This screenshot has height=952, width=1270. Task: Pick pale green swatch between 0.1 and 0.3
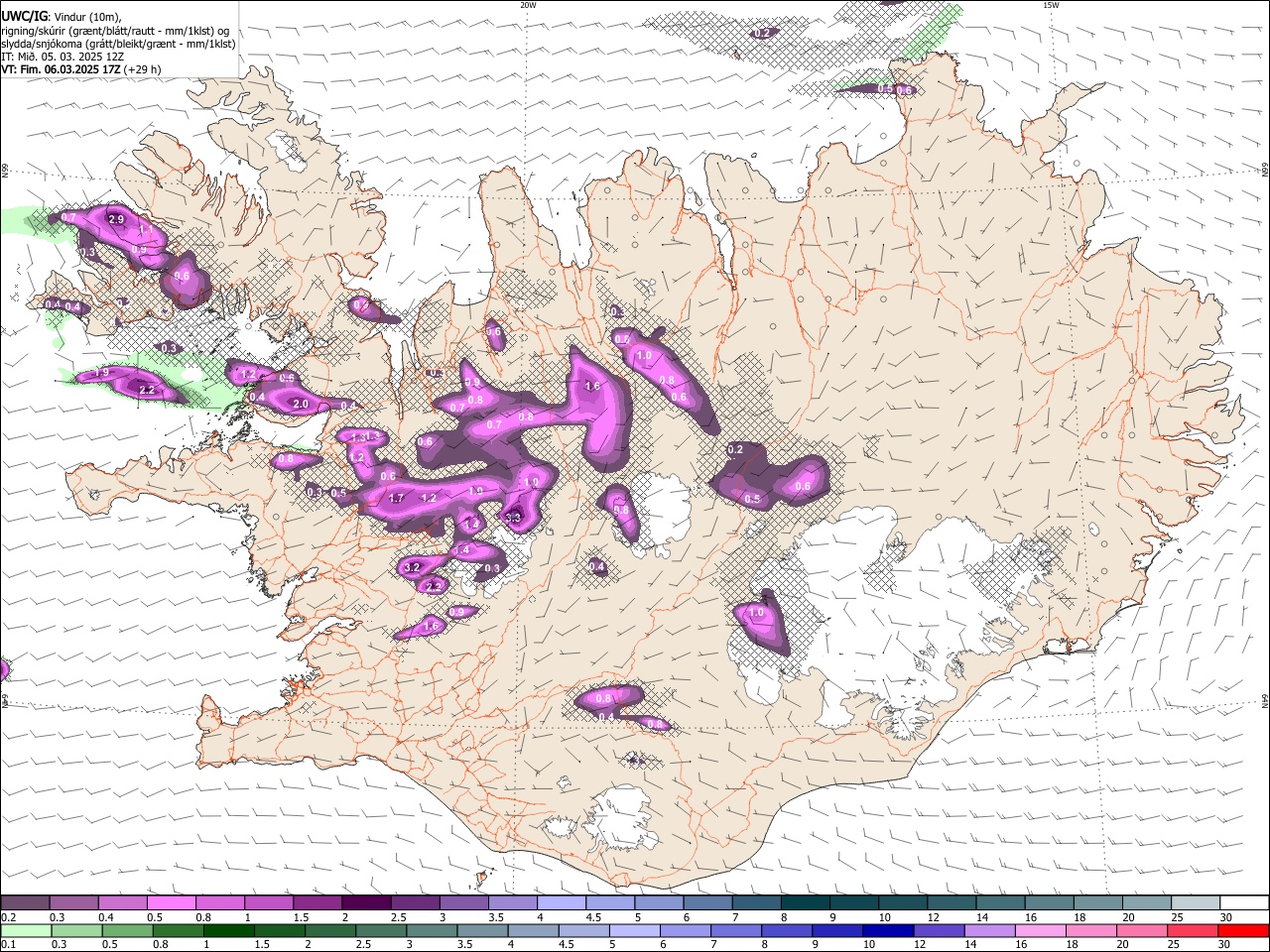pos(26,930)
